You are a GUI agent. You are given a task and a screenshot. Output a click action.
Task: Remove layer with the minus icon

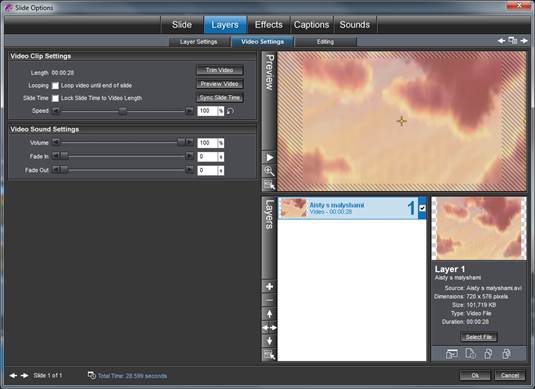click(x=270, y=300)
